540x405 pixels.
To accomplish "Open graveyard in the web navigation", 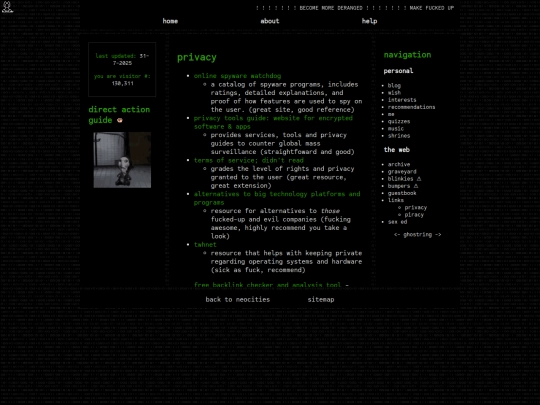I will [402, 172].
